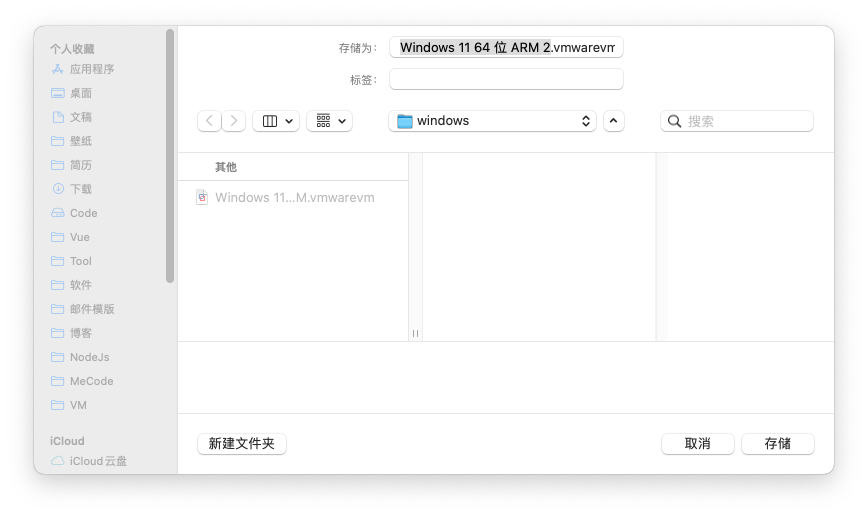The image size is (868, 516).
Task: Open 应用程序 in the sidebar
Action: tap(92, 69)
